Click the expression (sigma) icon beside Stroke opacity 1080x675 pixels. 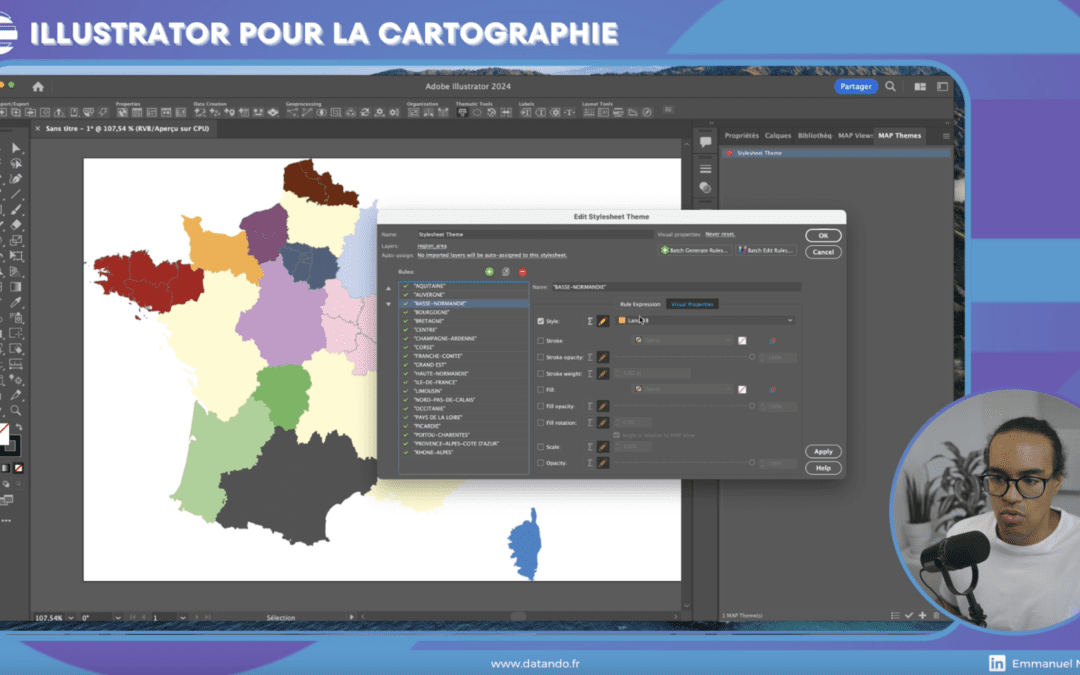589,357
